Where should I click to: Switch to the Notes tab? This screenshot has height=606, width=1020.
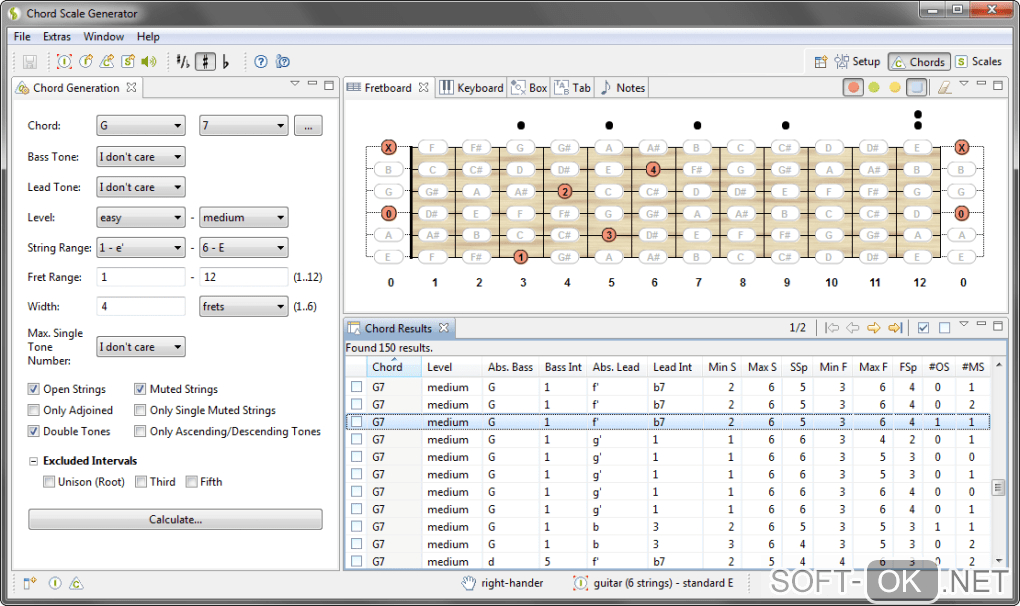[x=623, y=88]
